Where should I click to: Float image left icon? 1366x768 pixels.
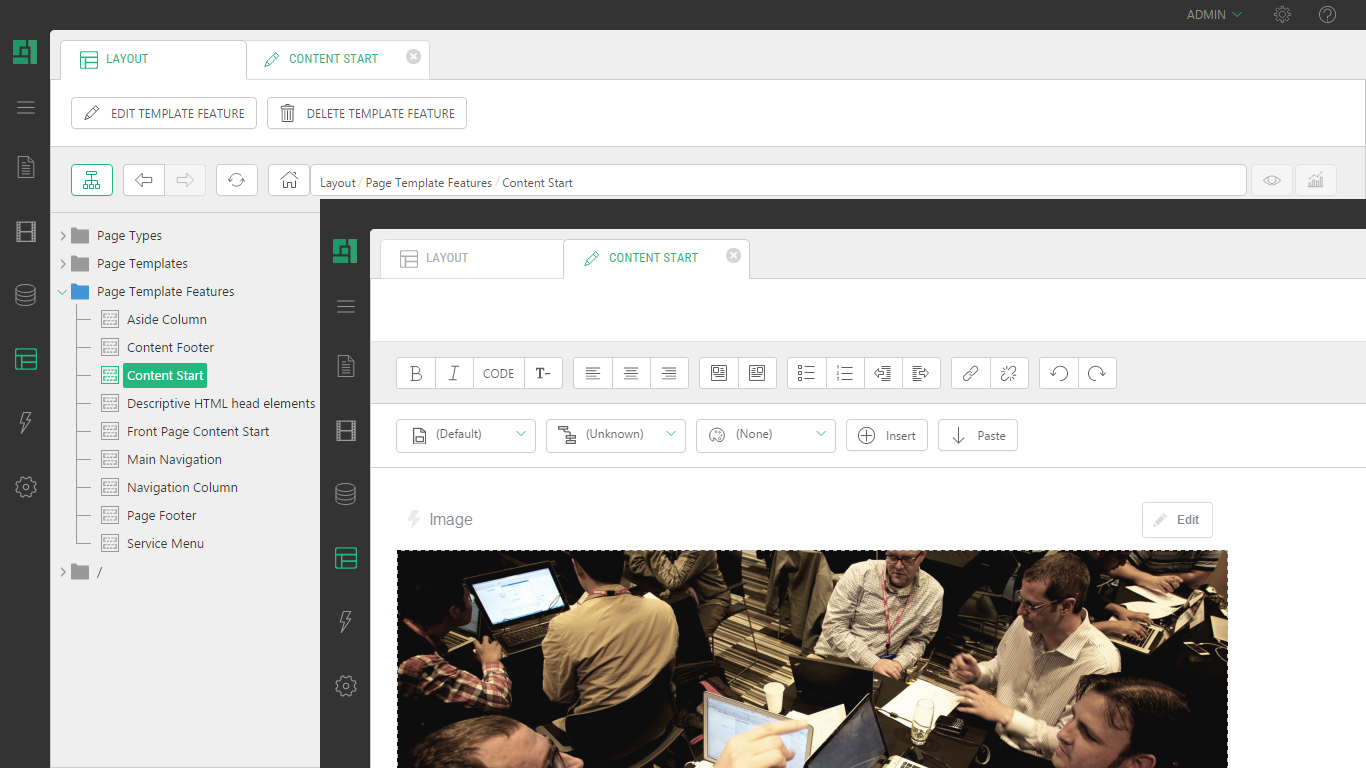(719, 373)
